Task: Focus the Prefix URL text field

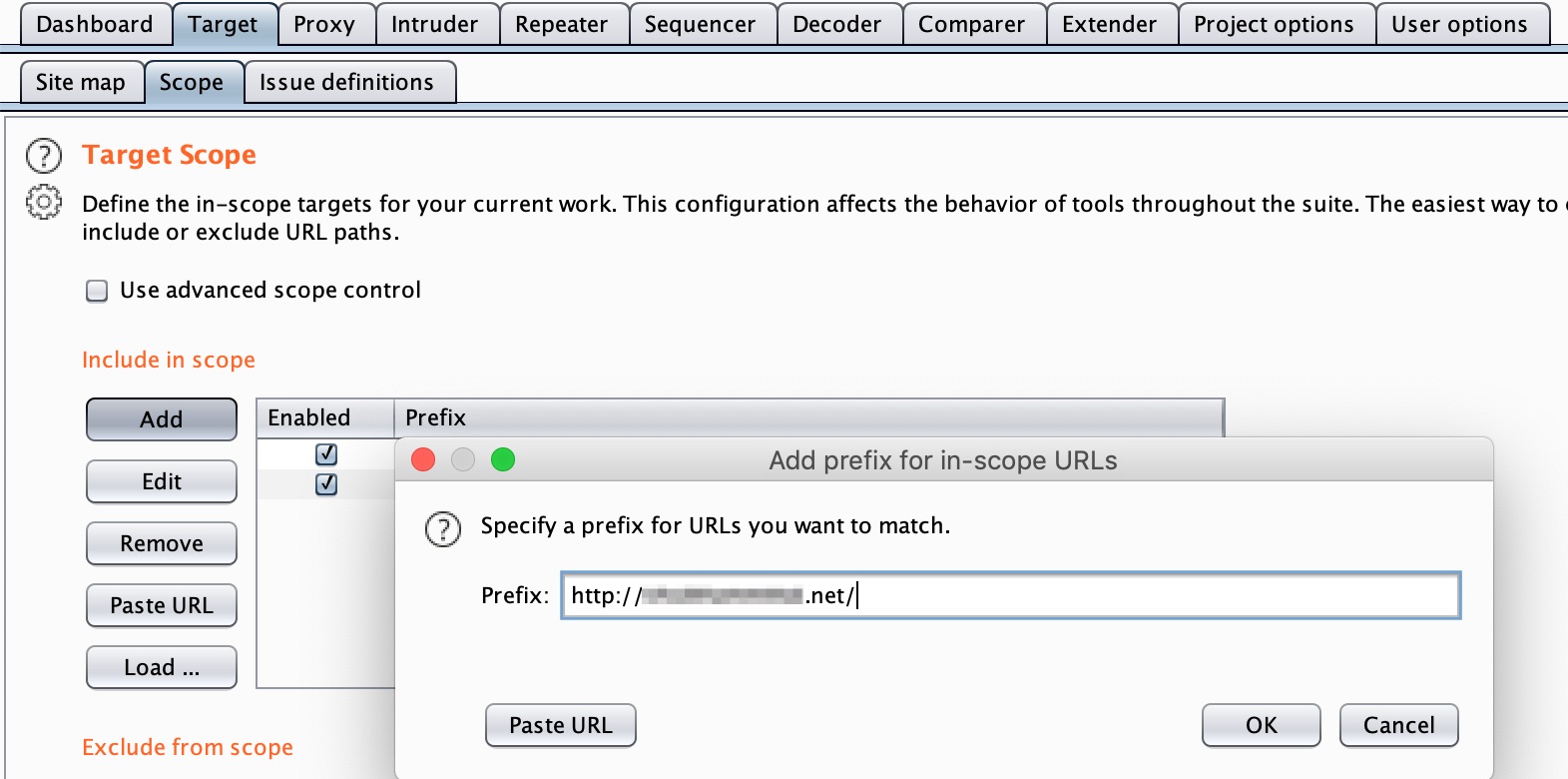Action: click(x=1011, y=595)
